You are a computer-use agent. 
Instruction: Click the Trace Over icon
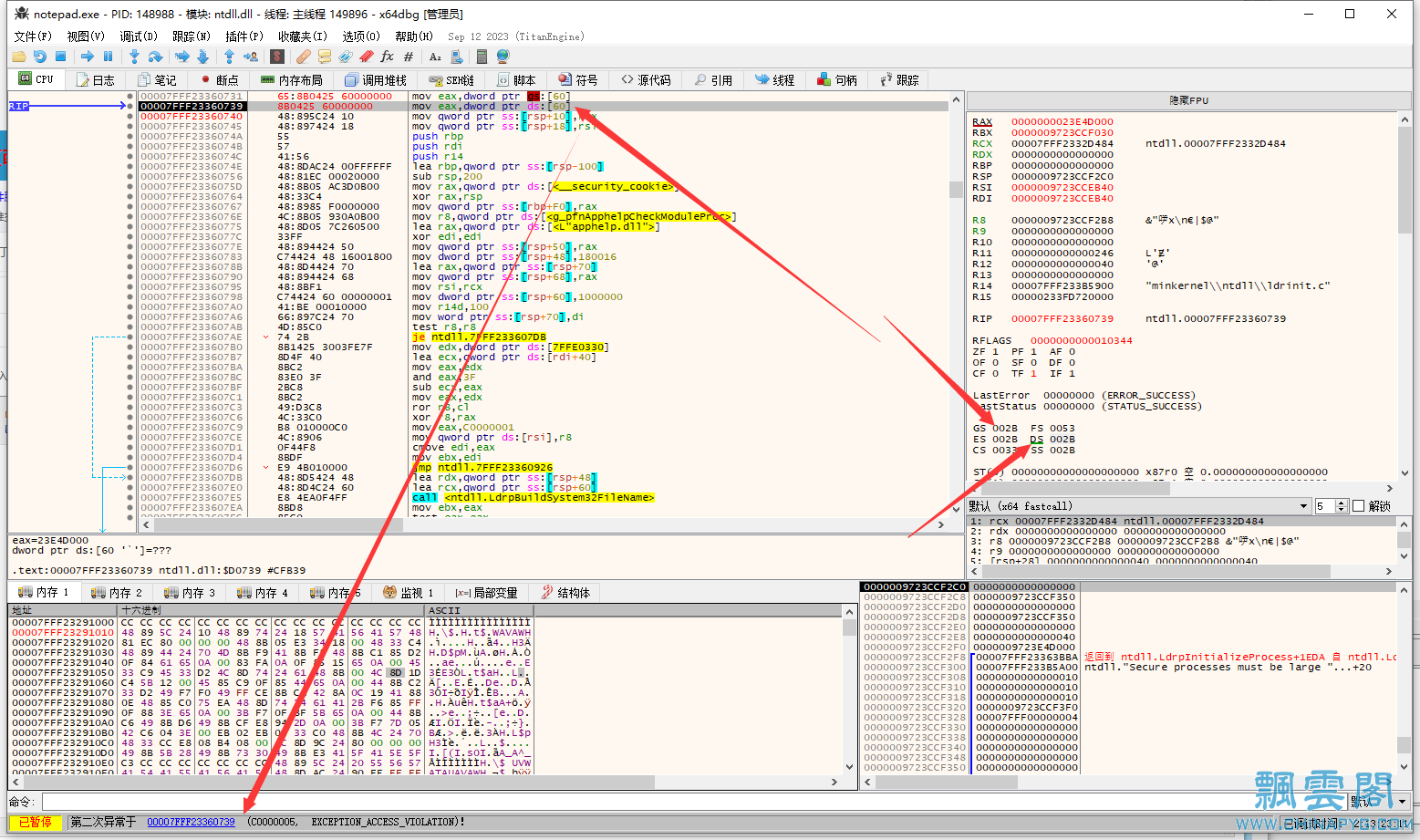(202, 57)
